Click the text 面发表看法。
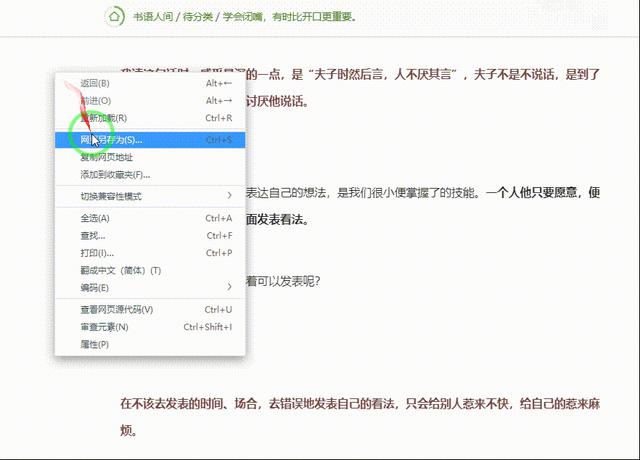The height and width of the screenshot is (460, 640). (277, 220)
